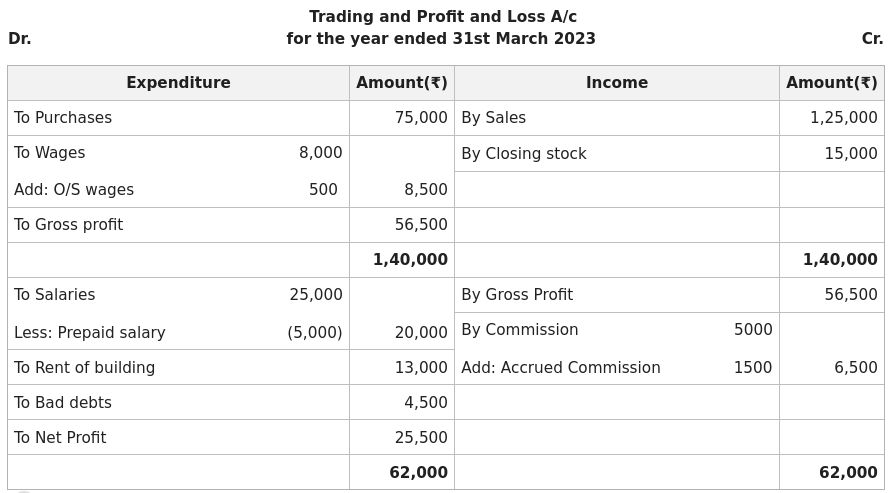Click the 75,000 purchases amount cell
The height and width of the screenshot is (493, 893).
click(x=421, y=118)
